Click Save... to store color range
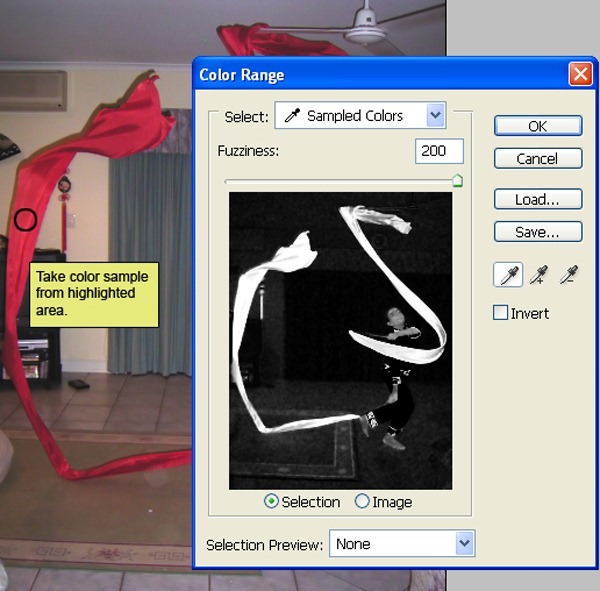600x591 pixels. click(537, 232)
